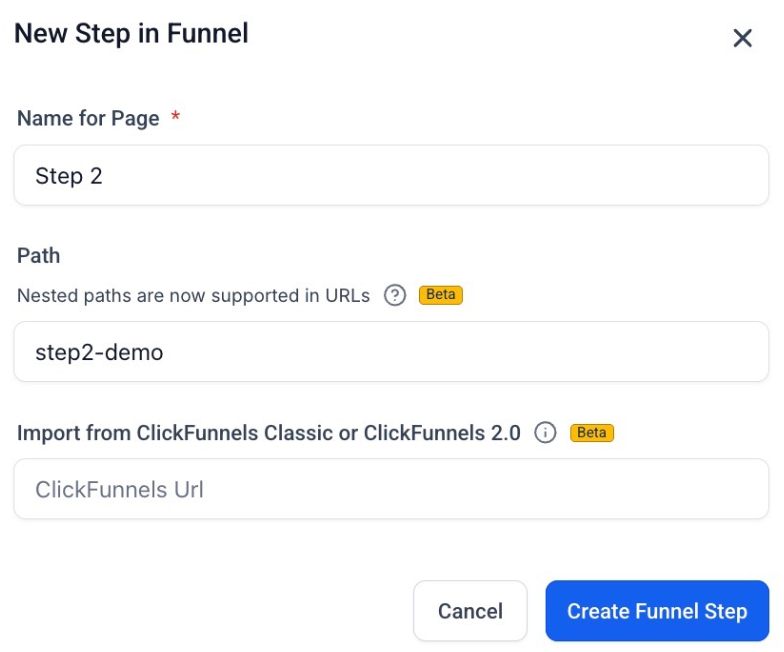Click the Beta badge beside ClickFunnels import
The height and width of the screenshot is (652, 784).
click(x=592, y=432)
